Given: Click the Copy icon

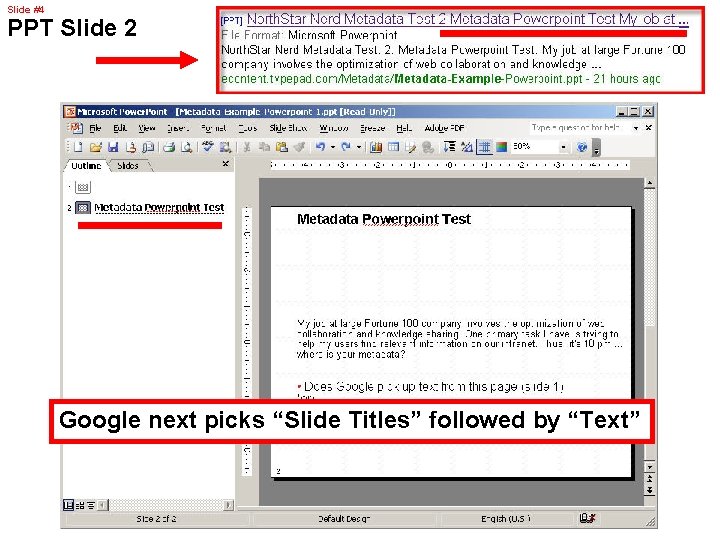Looking at the screenshot, I should [264, 147].
